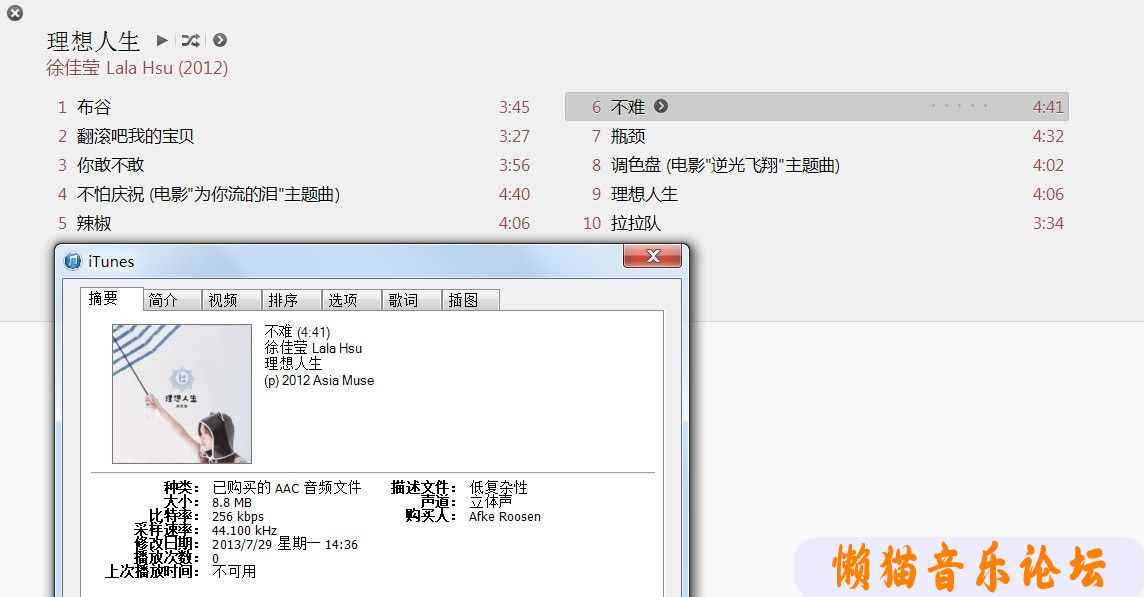Click the 立体声 channels value
1144x597 pixels.
point(490,502)
